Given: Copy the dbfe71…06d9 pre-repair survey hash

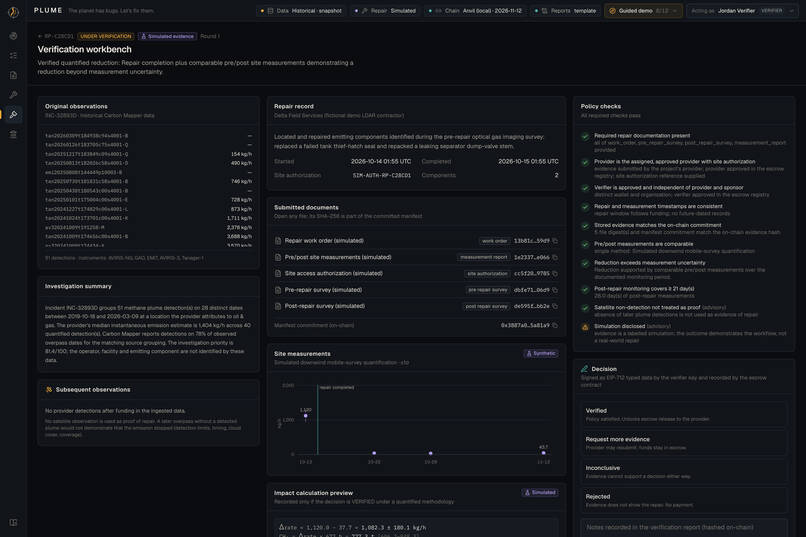Looking at the screenshot, I should click(555, 290).
